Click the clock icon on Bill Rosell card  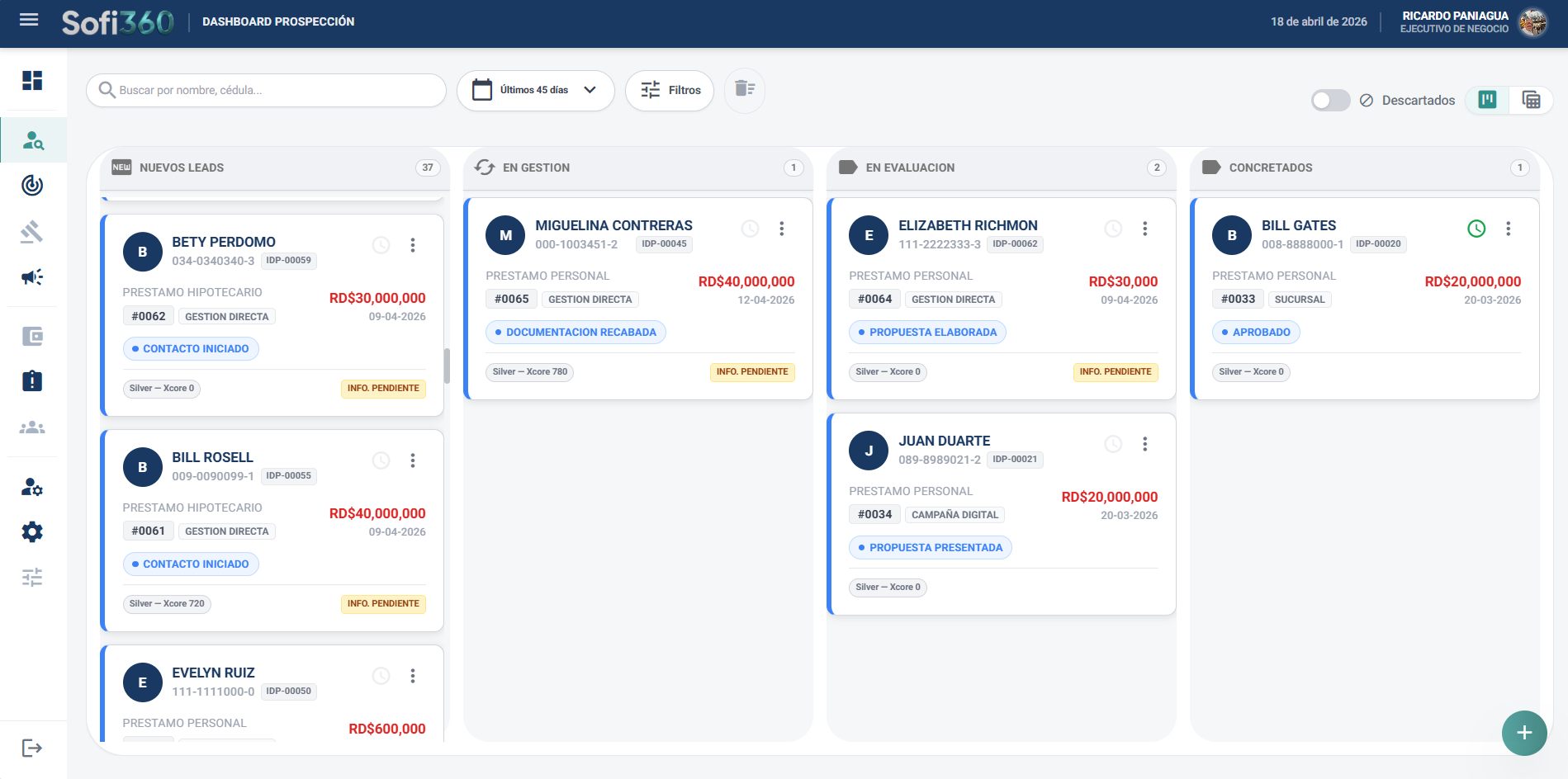381,460
